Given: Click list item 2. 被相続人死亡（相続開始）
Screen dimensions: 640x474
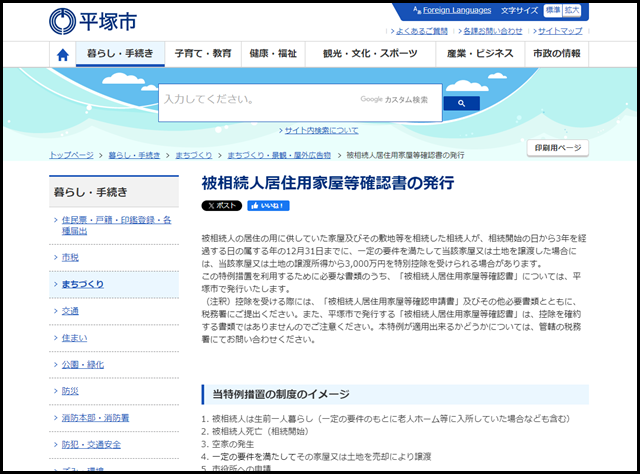Looking at the screenshot, I should (x=255, y=431).
